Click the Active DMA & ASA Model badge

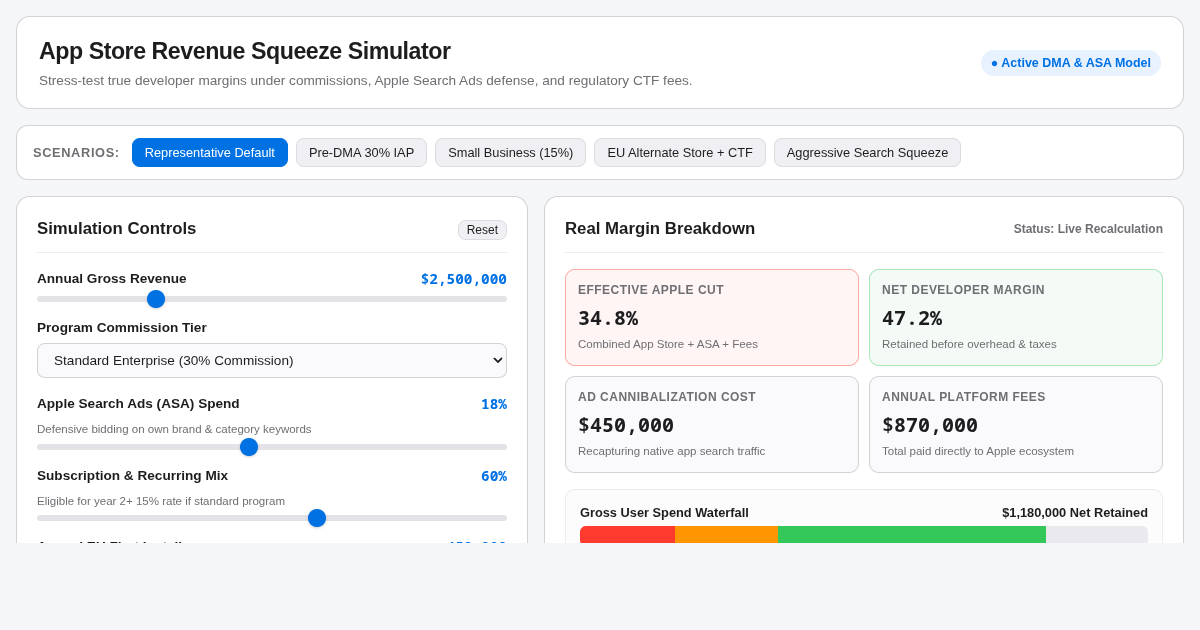(x=1071, y=63)
